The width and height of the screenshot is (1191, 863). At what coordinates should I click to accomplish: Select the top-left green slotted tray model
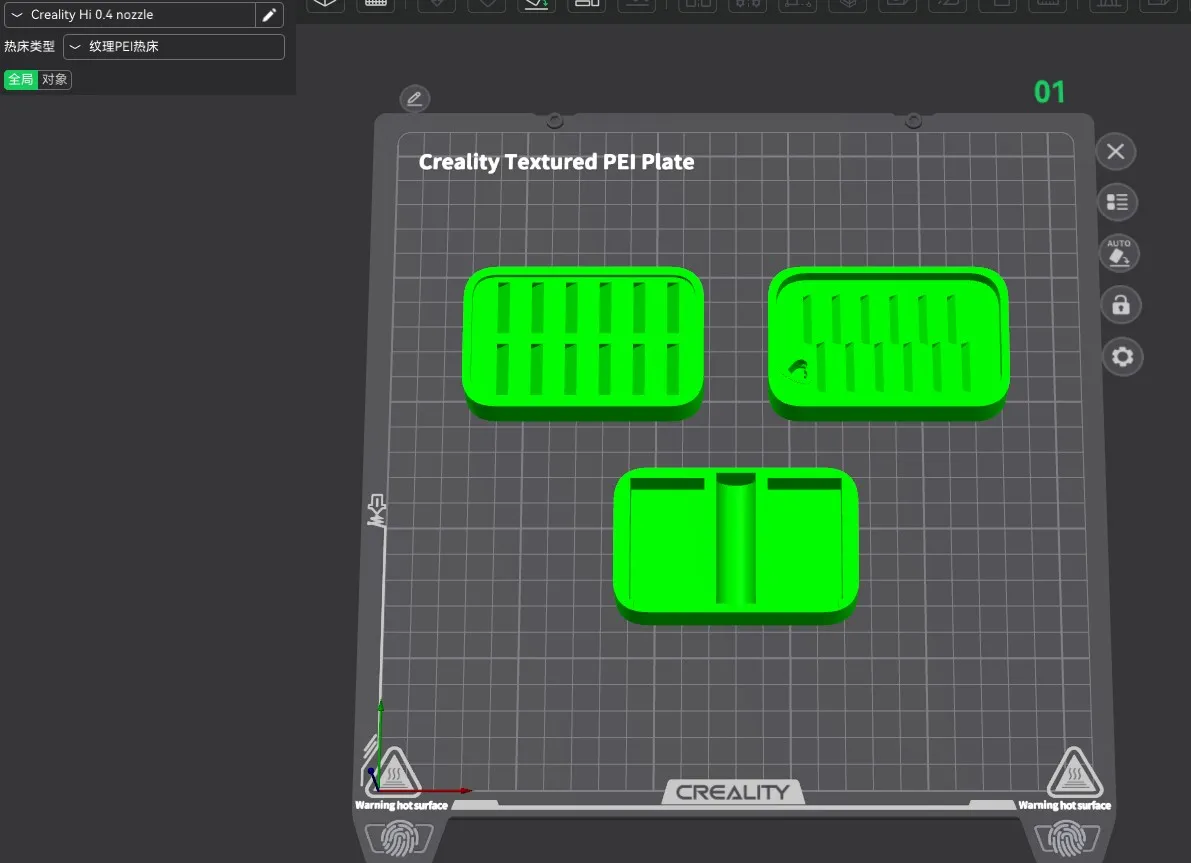click(x=583, y=343)
